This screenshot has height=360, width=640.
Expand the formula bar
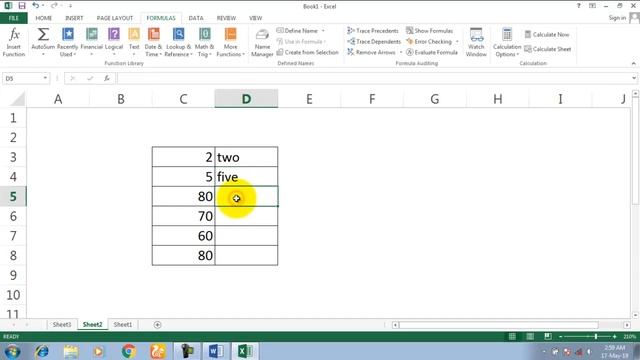point(634,78)
